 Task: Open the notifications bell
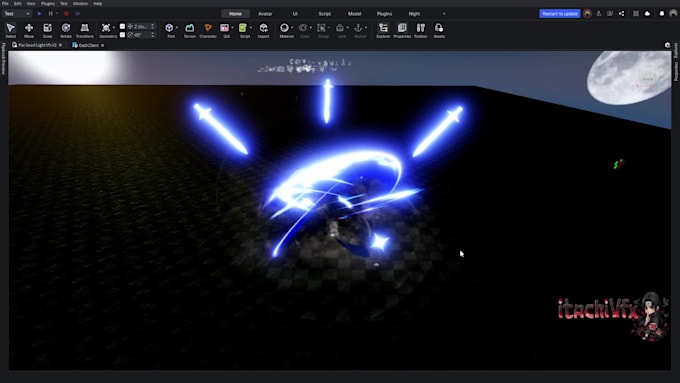pos(662,14)
